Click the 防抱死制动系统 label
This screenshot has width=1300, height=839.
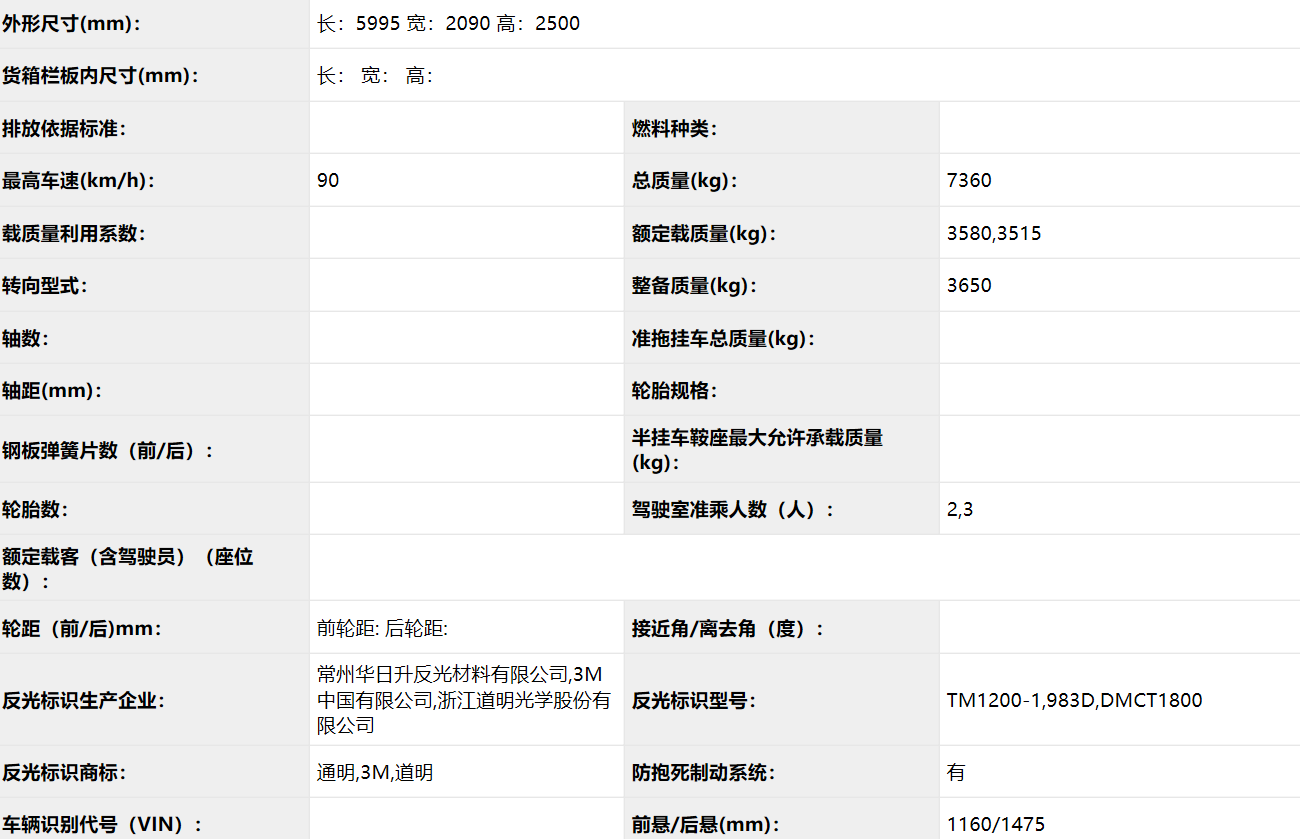coord(704,773)
